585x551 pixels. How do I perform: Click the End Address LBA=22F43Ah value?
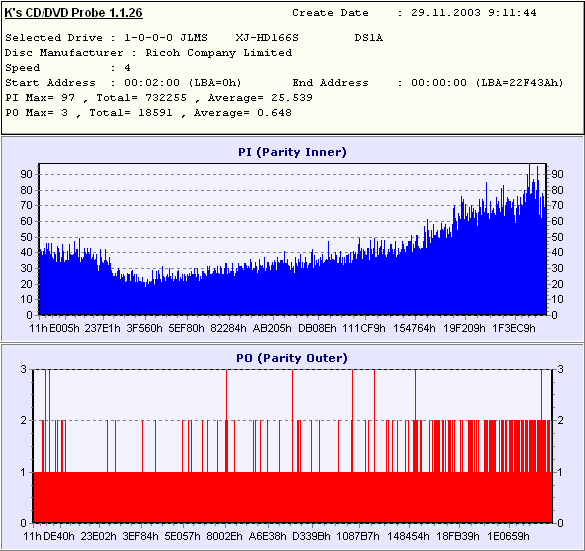(x=519, y=83)
